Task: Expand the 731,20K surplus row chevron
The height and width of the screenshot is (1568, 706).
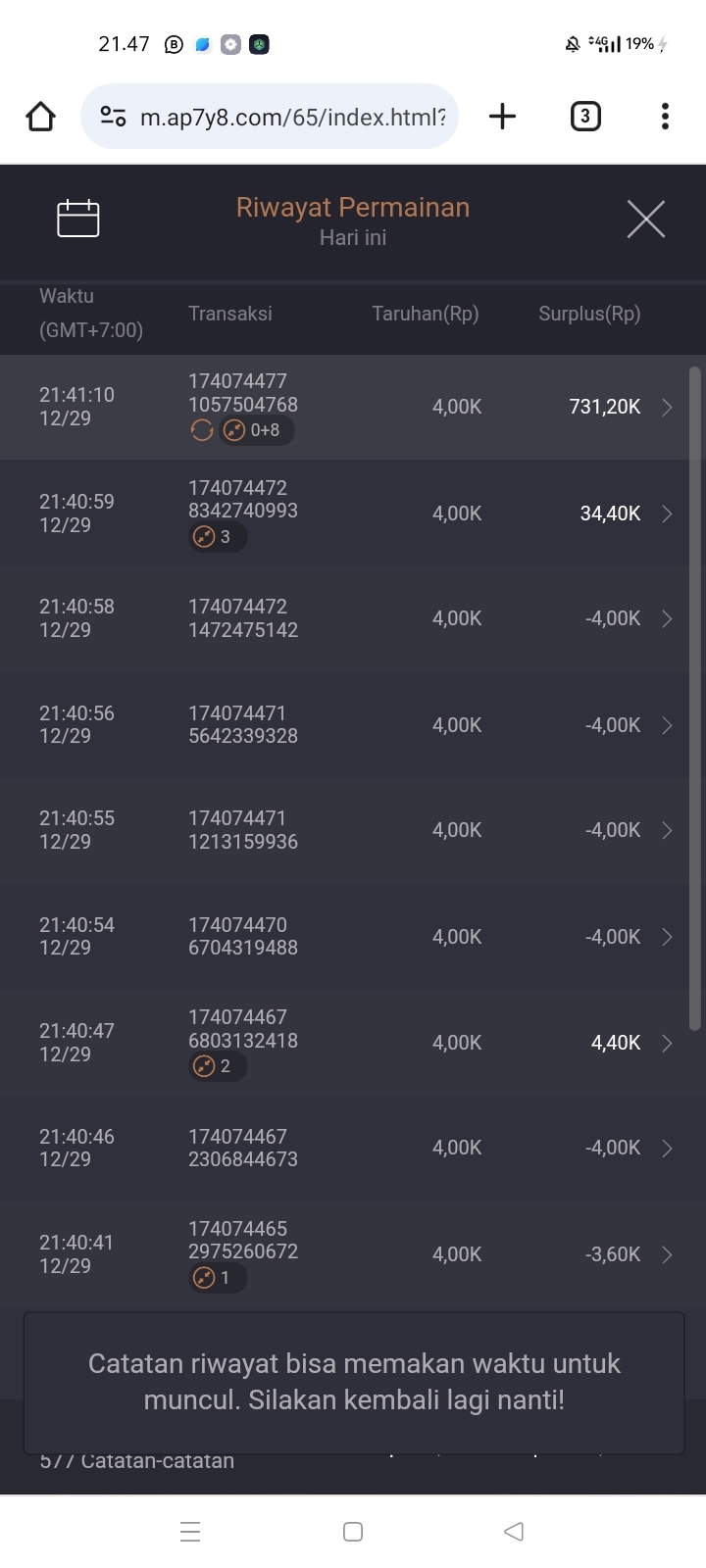Action: 668,408
